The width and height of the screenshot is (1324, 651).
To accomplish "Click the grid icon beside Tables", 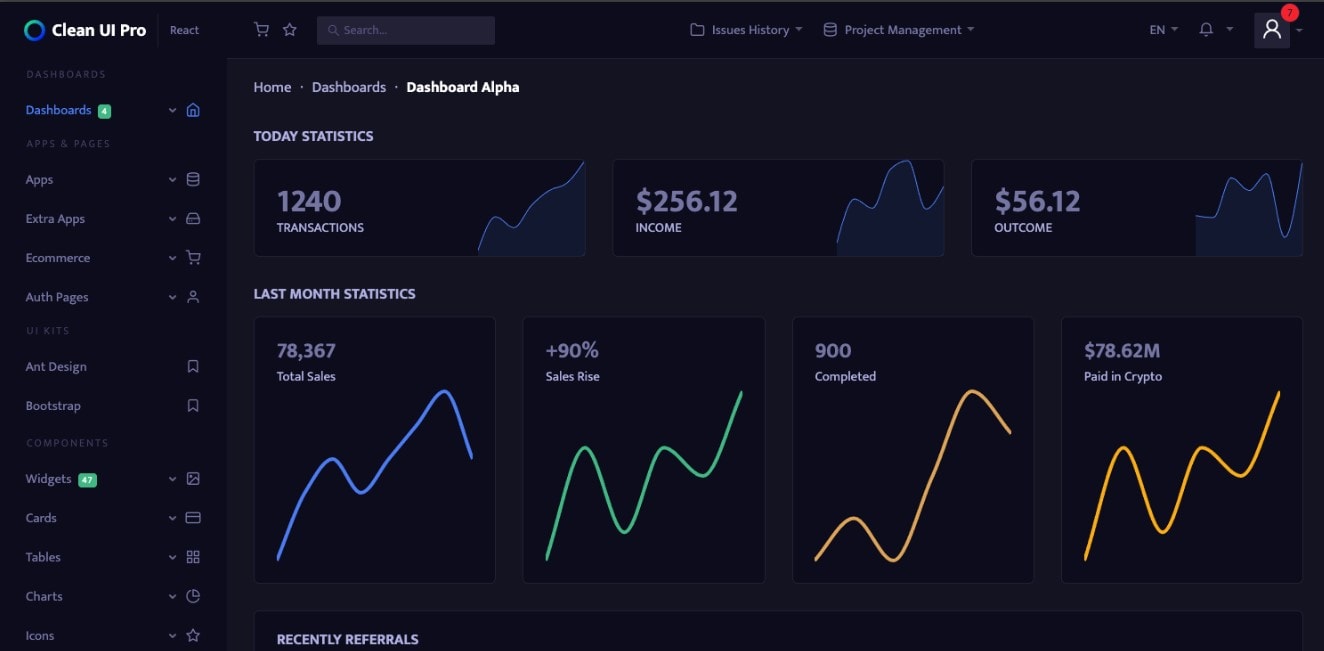I will (x=193, y=557).
